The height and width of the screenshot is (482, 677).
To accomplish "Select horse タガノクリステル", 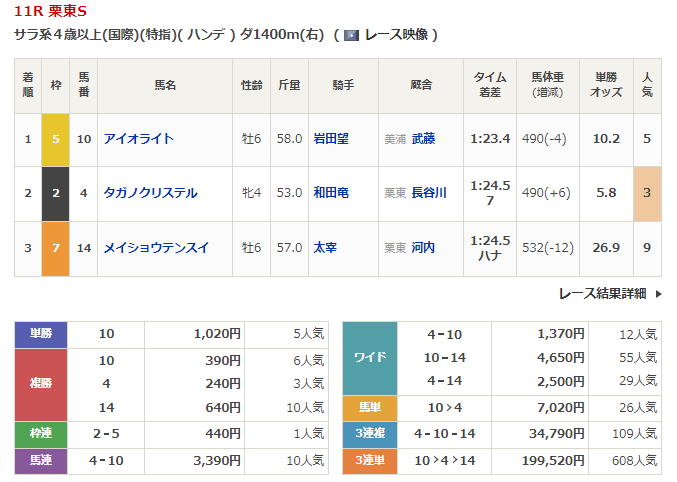I will pos(150,193).
